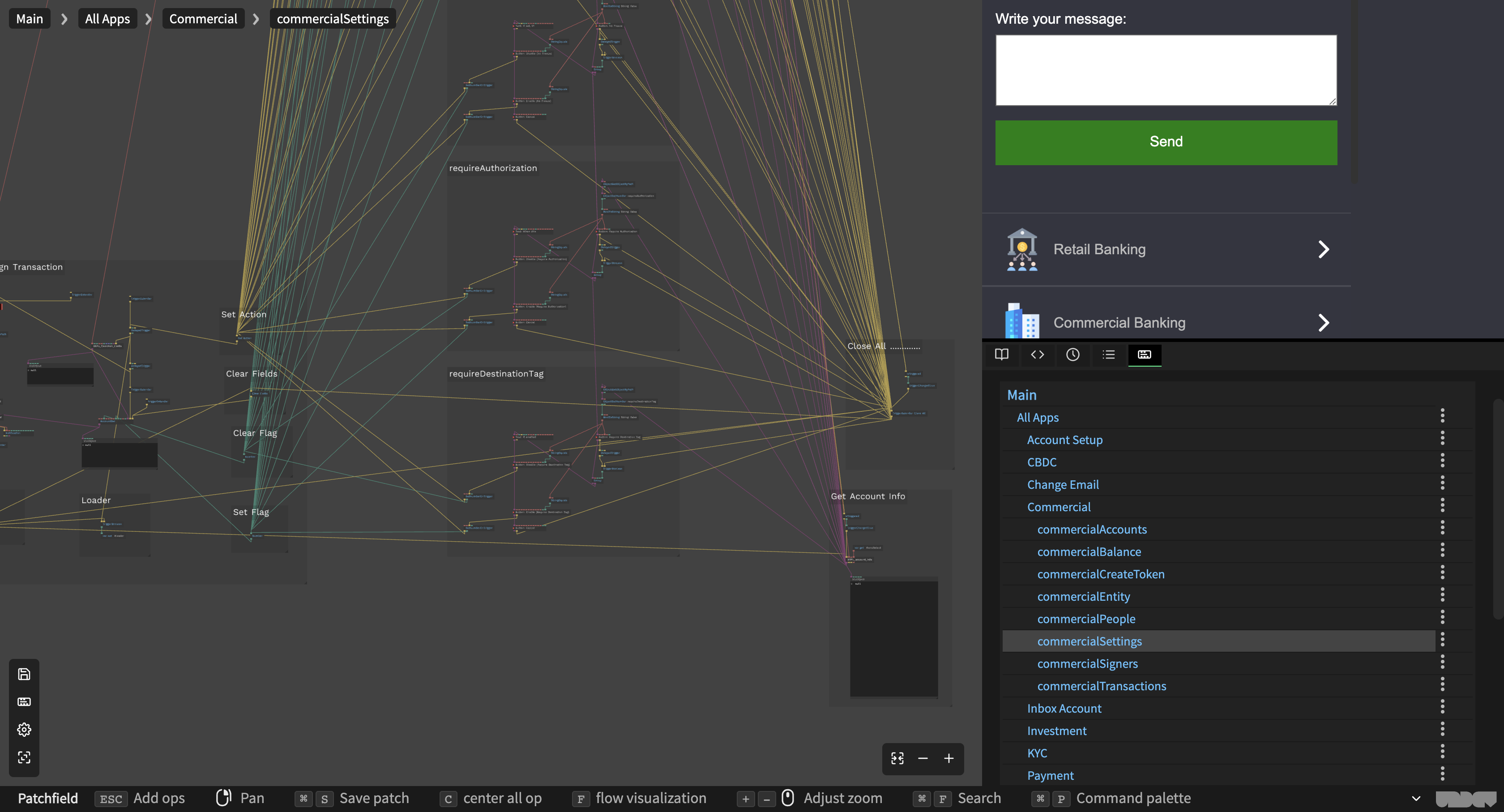
Task: Open the code brackets tab icon
Action: pos(1038,355)
